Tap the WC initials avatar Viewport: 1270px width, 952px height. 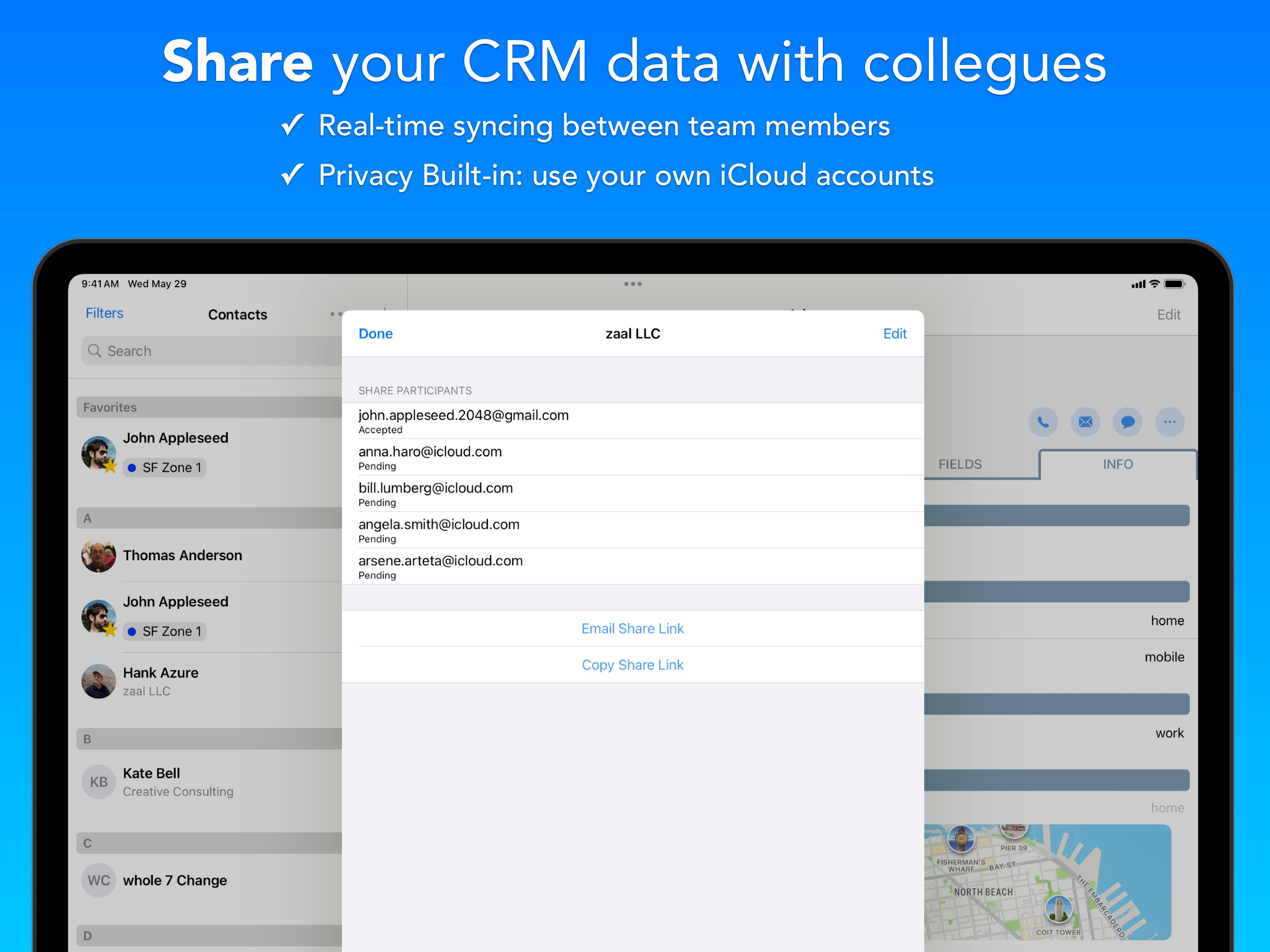(99, 880)
